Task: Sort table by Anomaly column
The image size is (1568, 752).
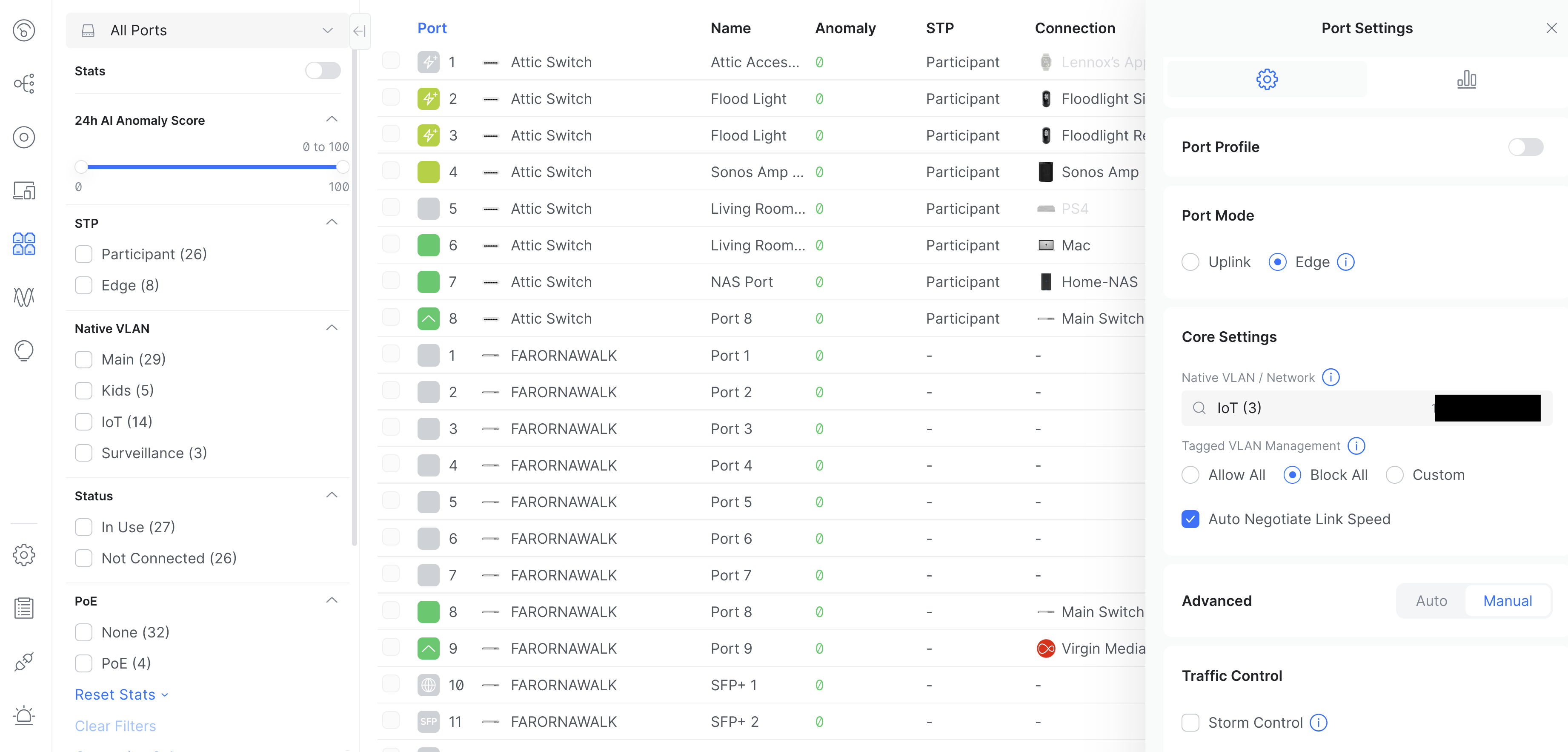Action: coord(845,28)
